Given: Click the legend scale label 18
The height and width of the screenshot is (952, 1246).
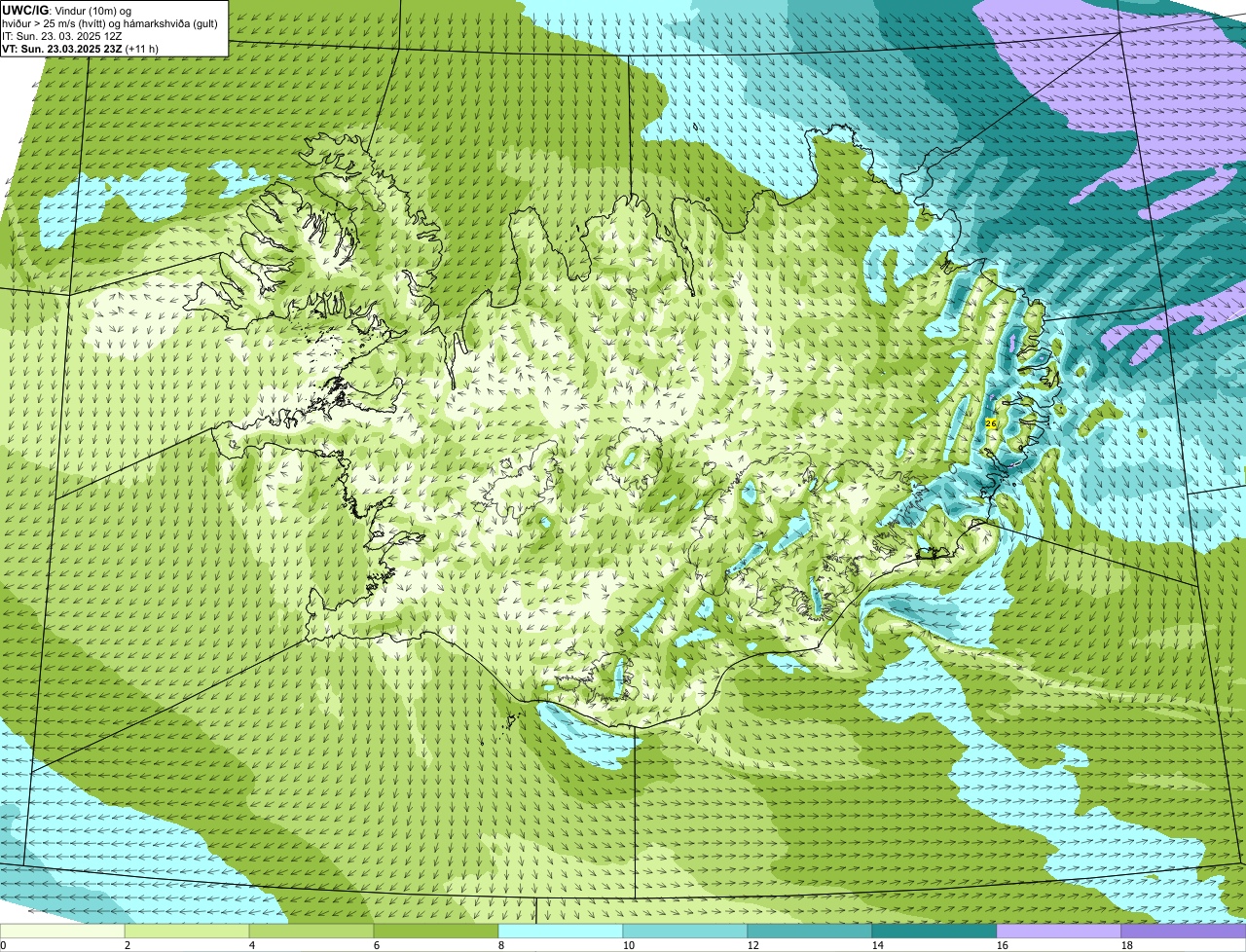Looking at the screenshot, I should point(1127,945).
